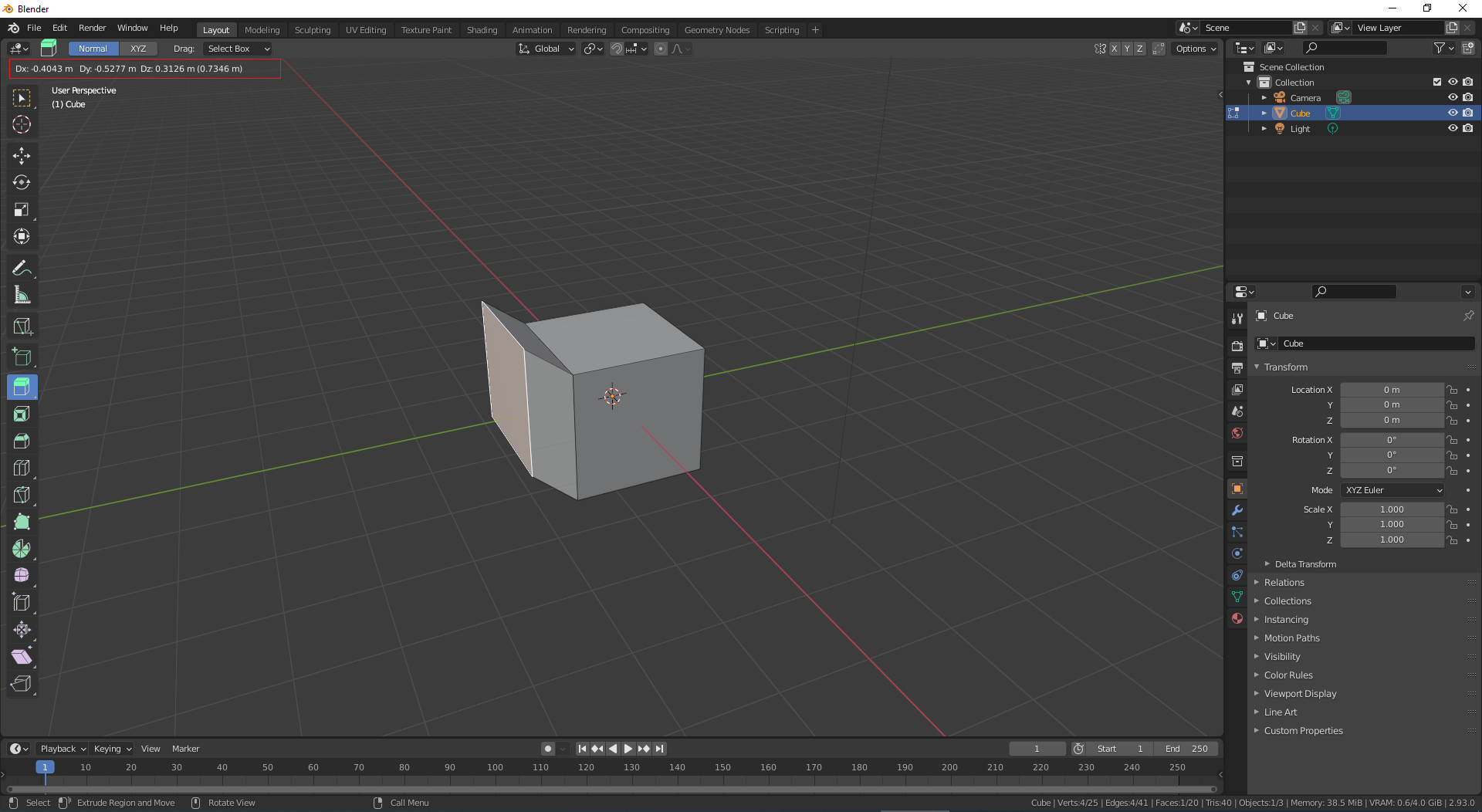Toggle proportional editing
Image resolution: width=1482 pixels, height=812 pixels.
click(661, 49)
